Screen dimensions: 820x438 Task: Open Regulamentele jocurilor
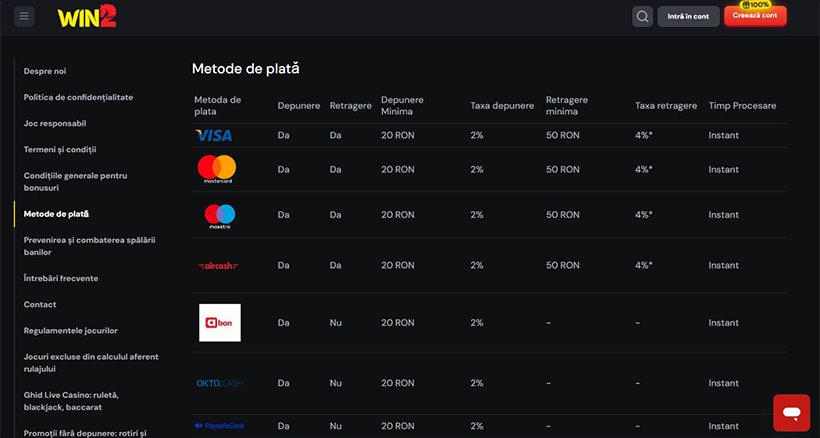pyautogui.click(x=71, y=330)
